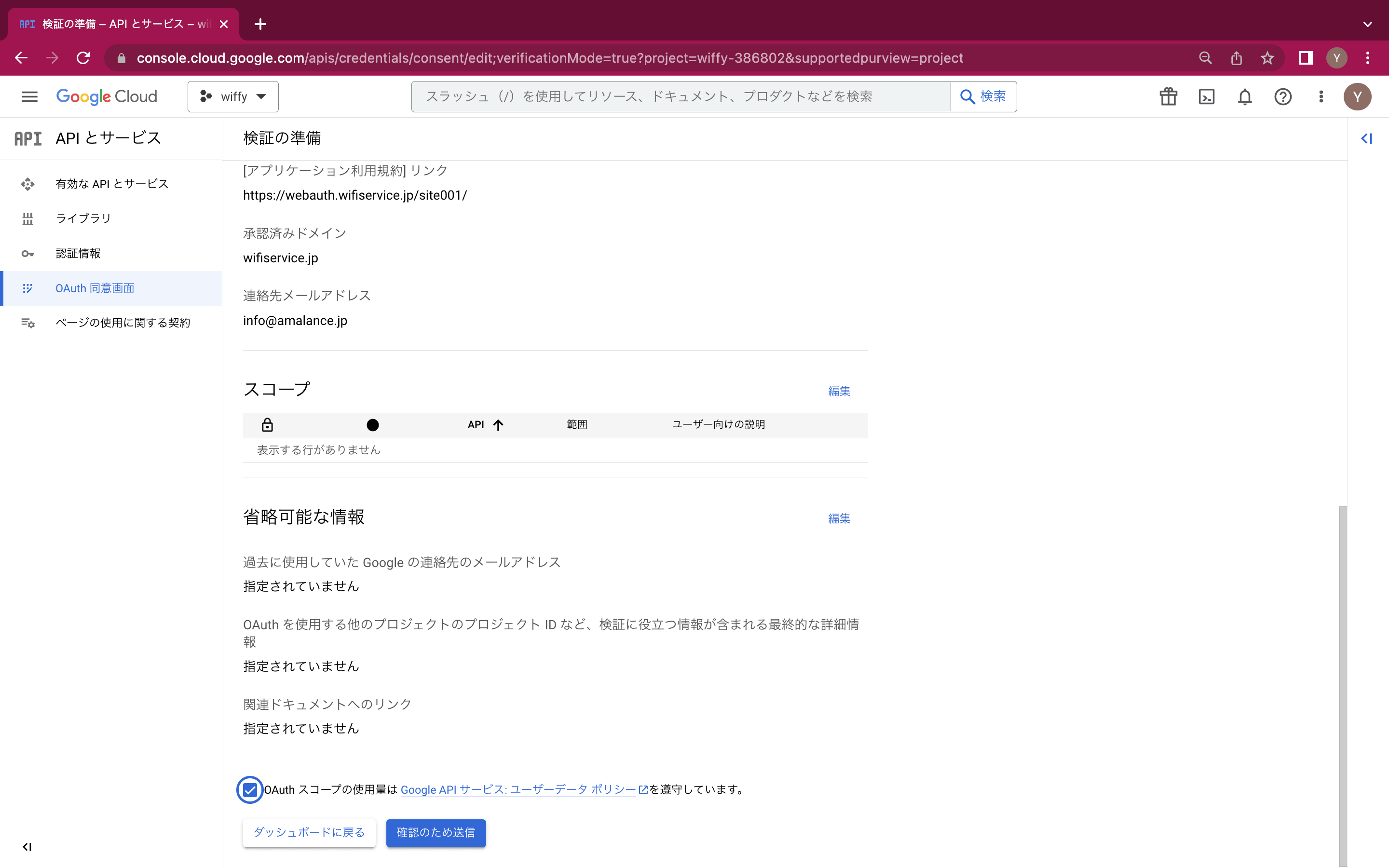Collapse the right side info panel
This screenshot has width=1389, height=868.
pyautogui.click(x=1367, y=138)
